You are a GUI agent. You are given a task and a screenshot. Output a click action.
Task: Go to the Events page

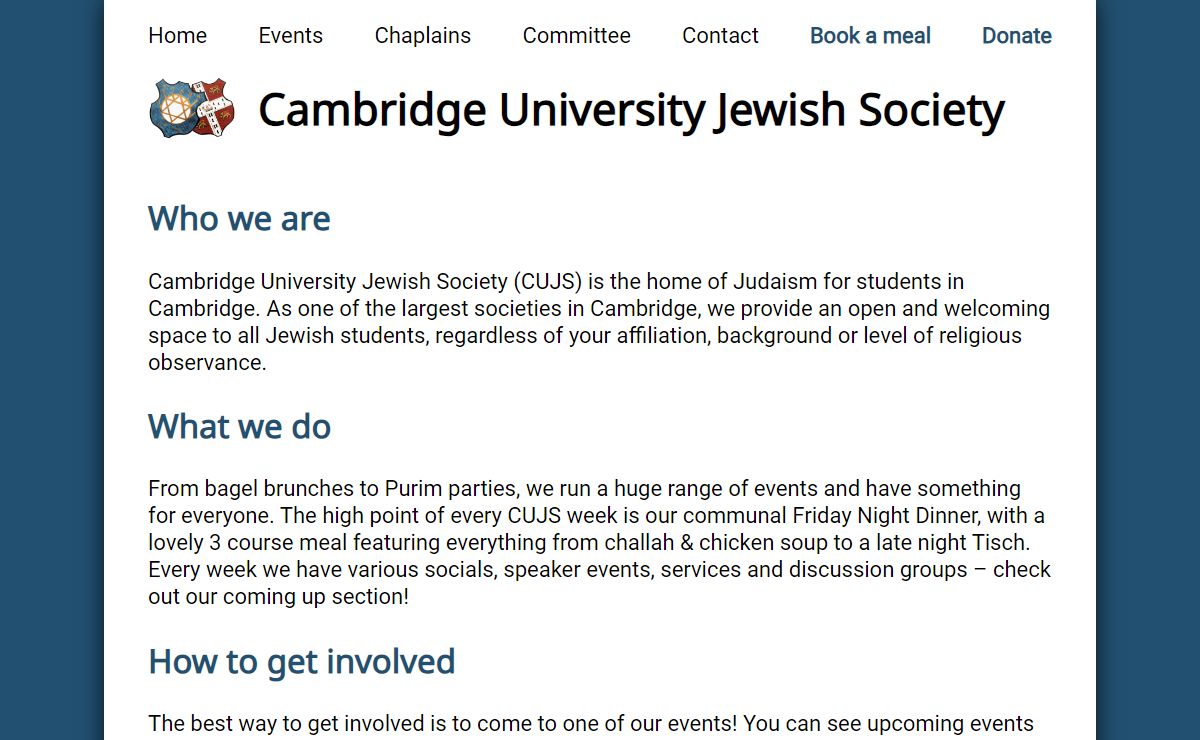(290, 36)
